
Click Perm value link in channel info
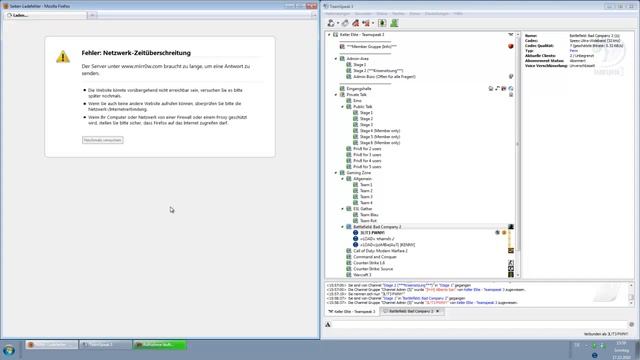coord(573,51)
